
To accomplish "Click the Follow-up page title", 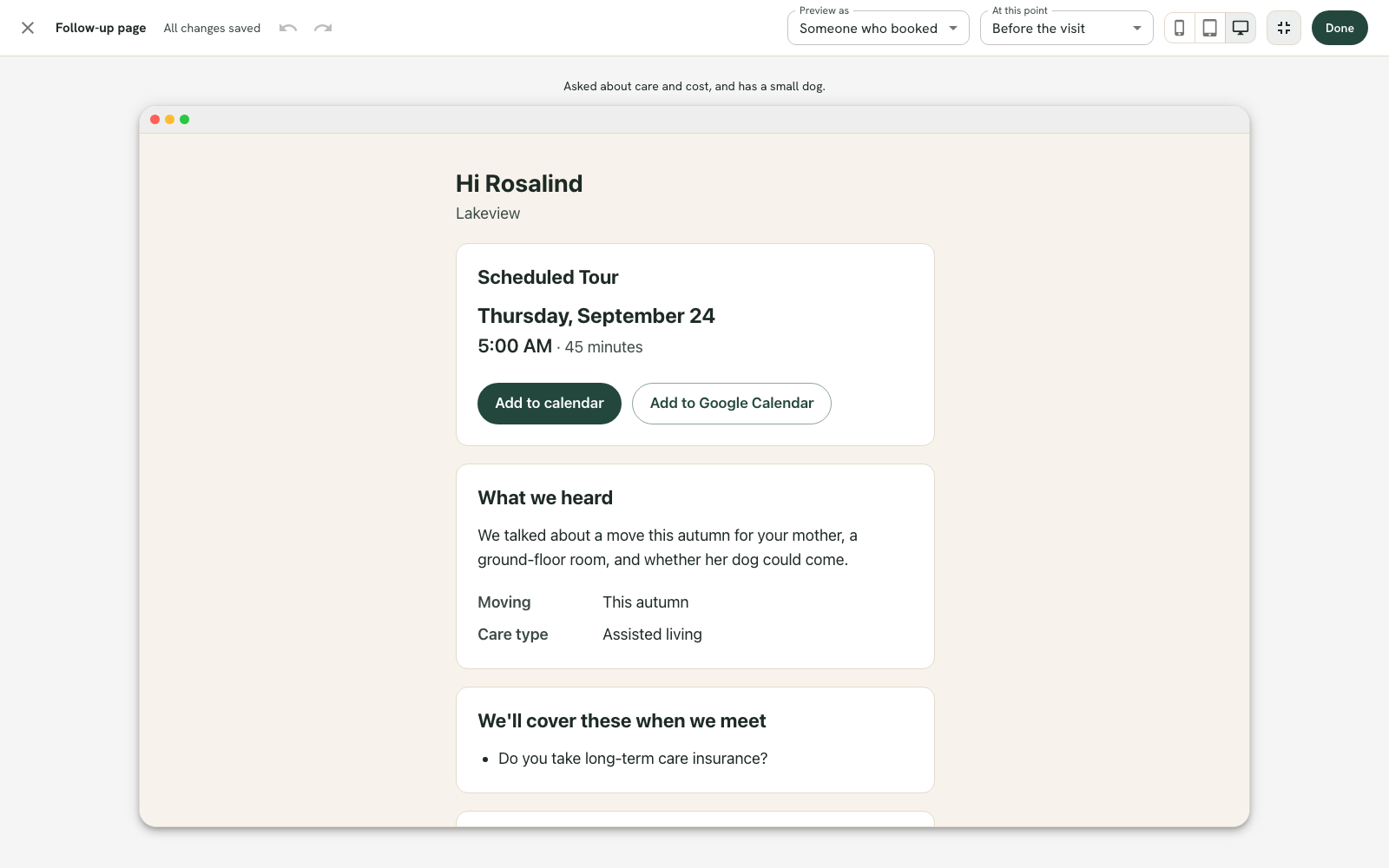I will 101,28.
